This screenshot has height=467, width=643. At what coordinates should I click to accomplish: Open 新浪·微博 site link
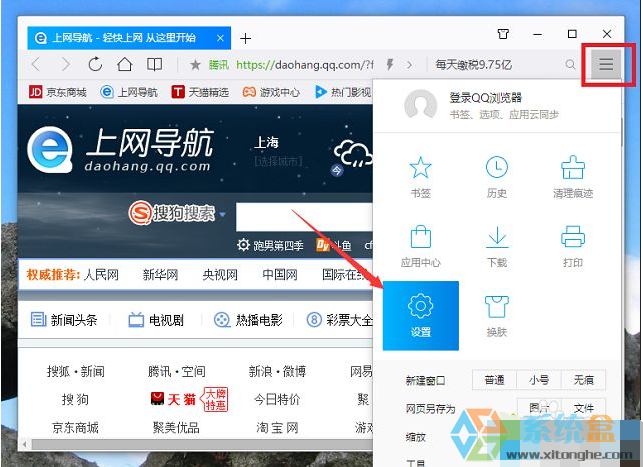pos(277,371)
